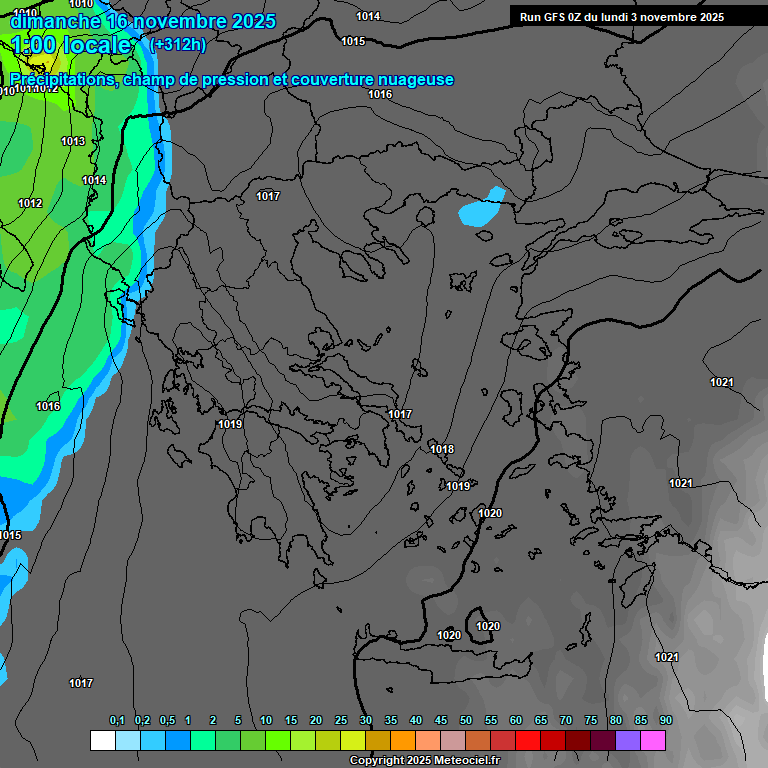
Task: Click the 1018 isobar pressure label
Action: (442, 449)
